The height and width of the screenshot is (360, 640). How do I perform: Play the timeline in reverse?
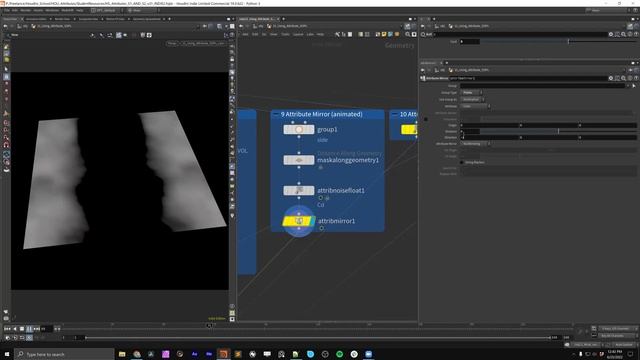coord(15,329)
